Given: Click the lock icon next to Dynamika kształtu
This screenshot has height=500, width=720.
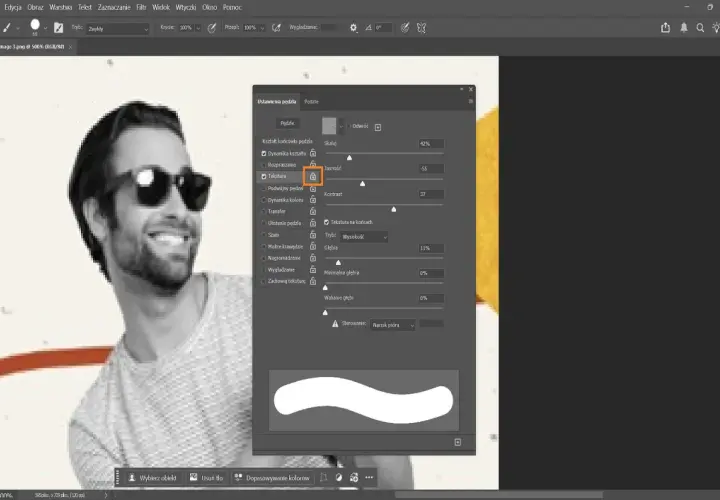Looking at the screenshot, I should pyautogui.click(x=313, y=153).
